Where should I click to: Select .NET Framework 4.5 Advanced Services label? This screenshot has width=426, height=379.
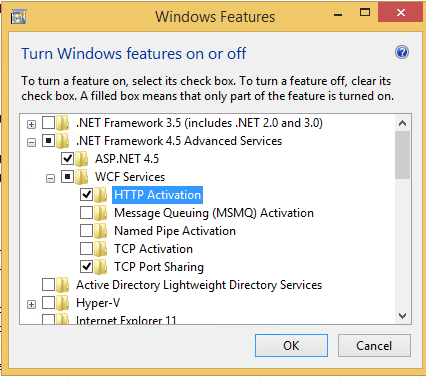[179, 141]
